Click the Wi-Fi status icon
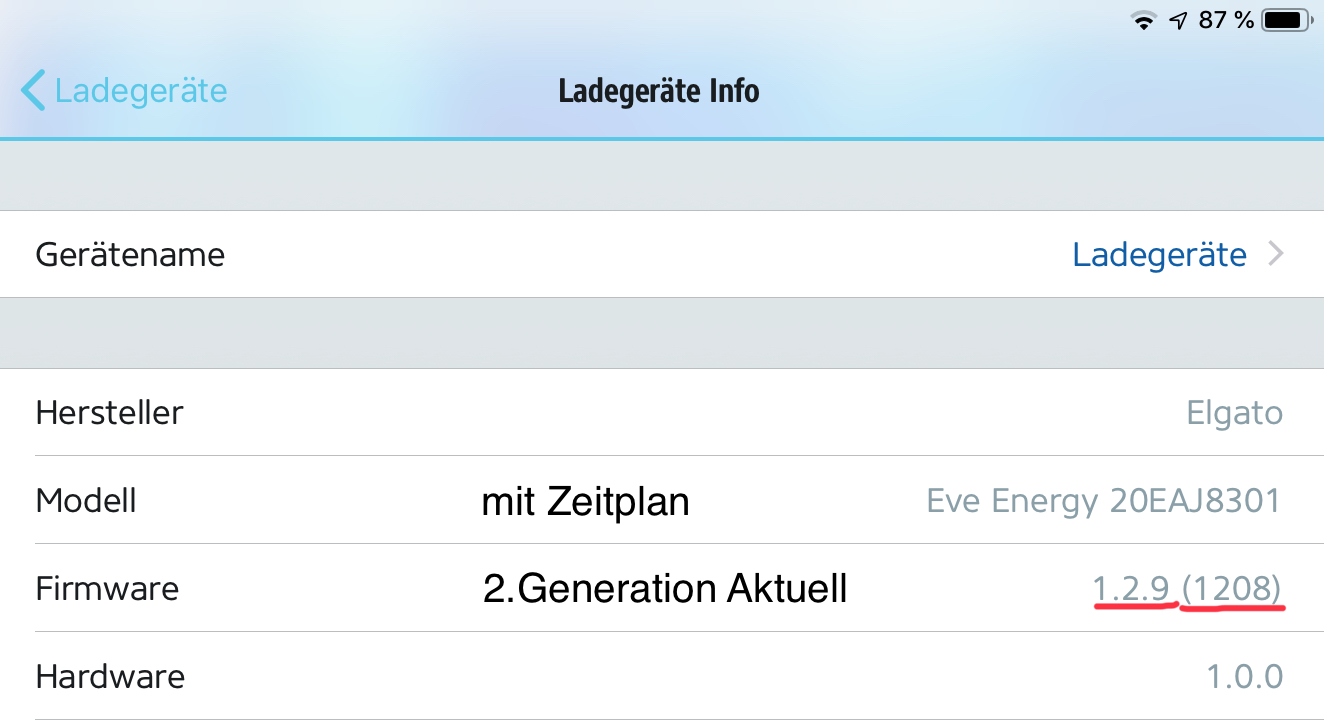This screenshot has width=1324, height=726. [1142, 20]
